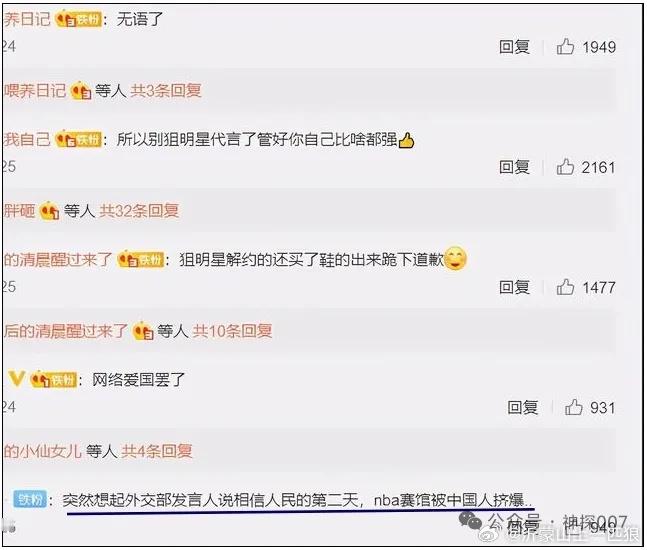Like the comment showing 1477 likes
This screenshot has height=550, width=647.
click(565, 287)
